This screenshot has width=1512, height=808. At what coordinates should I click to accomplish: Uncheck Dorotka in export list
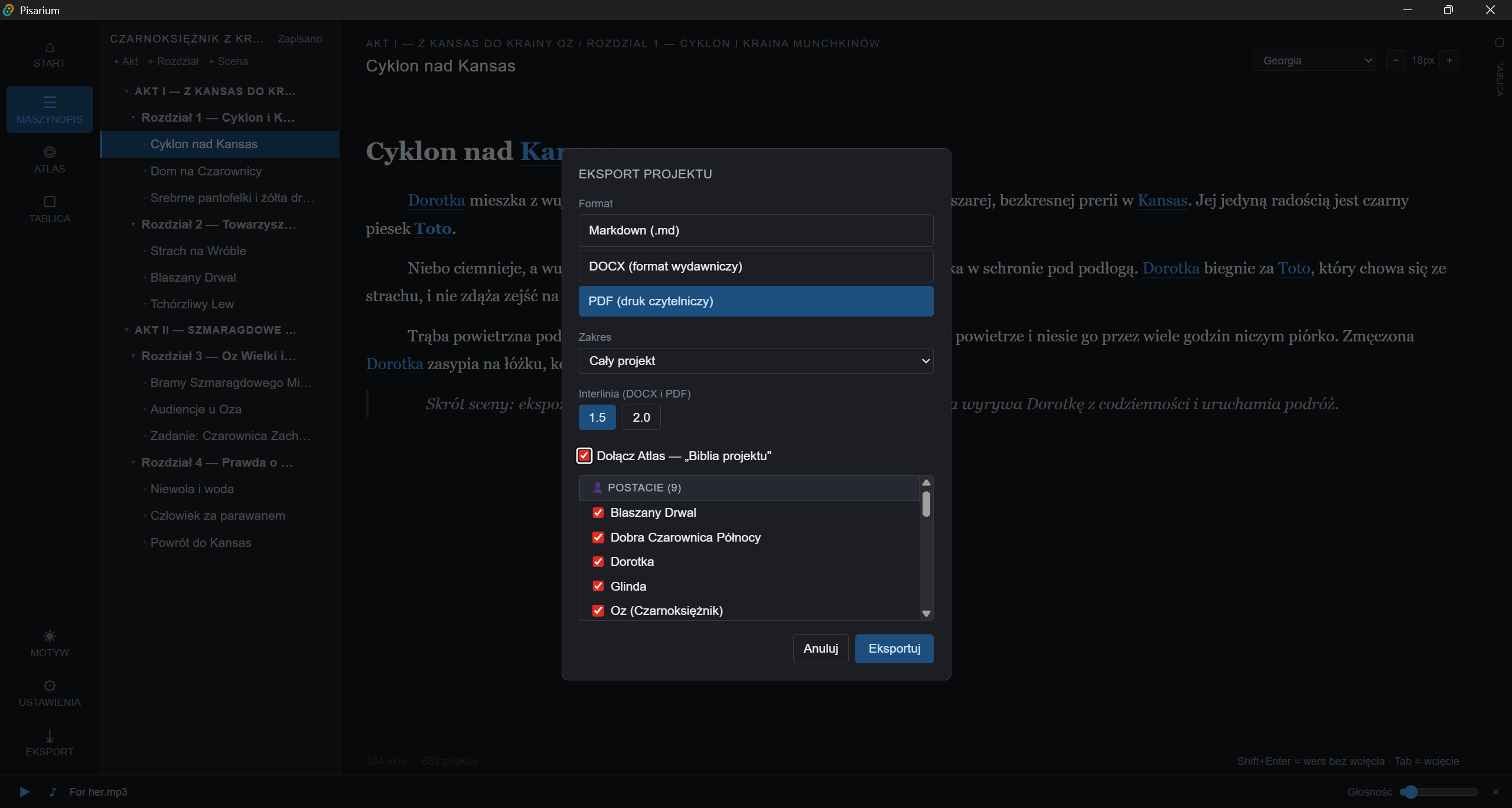click(598, 562)
